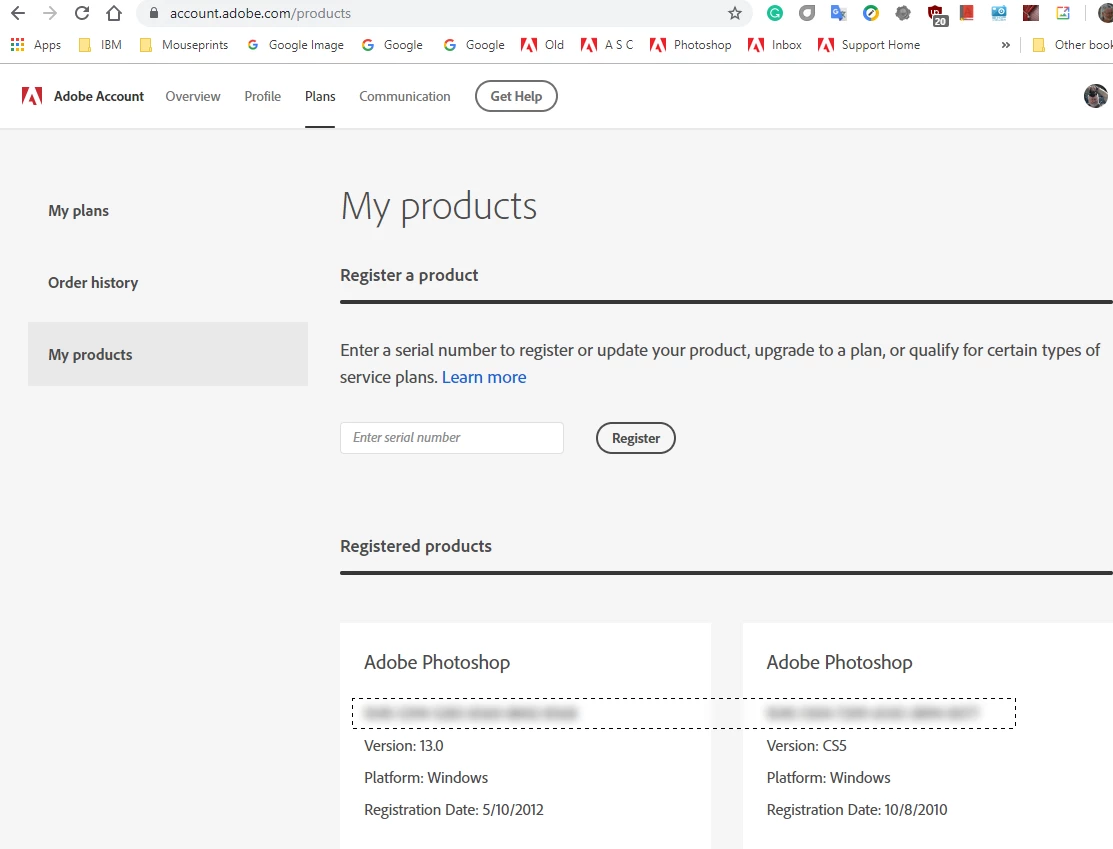The width and height of the screenshot is (1113, 849).
Task: Click Platform: Windows in CS5 card
Action: click(x=828, y=778)
